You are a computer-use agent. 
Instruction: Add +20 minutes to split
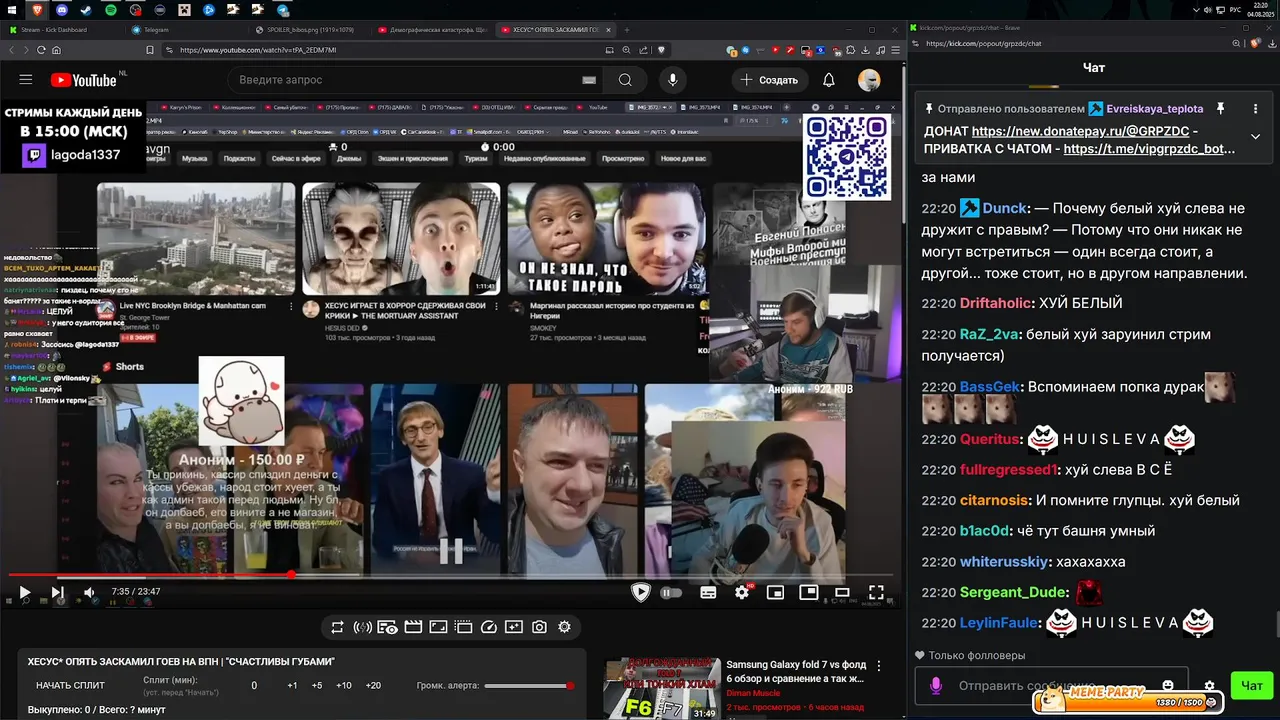(x=373, y=686)
